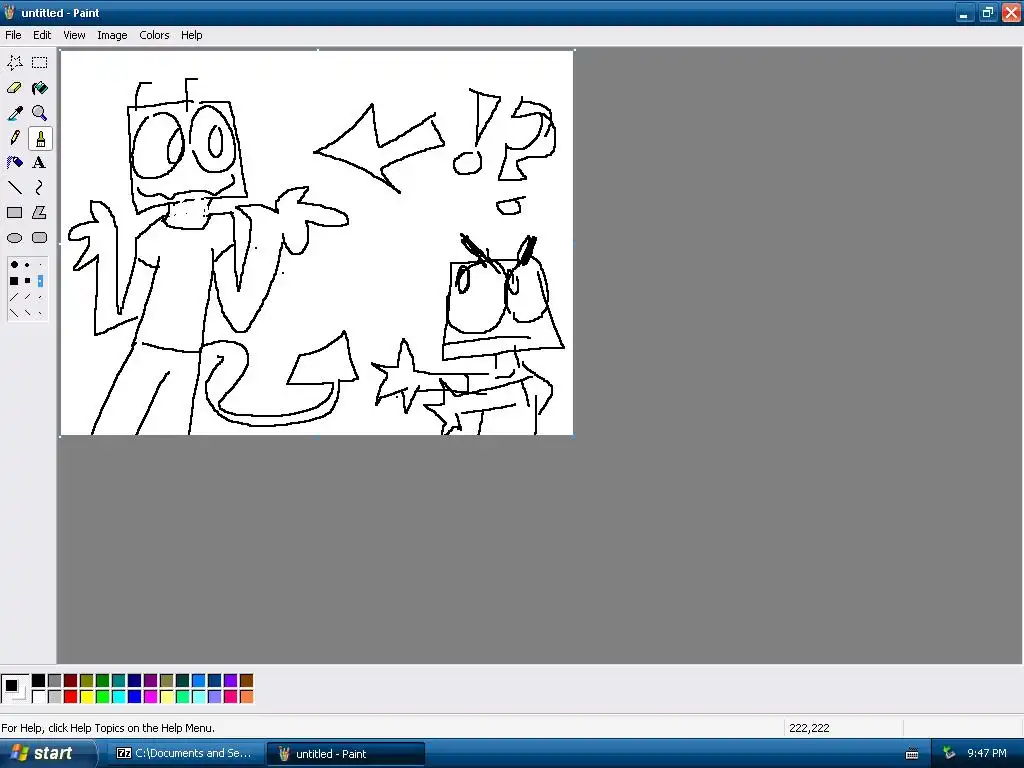Select the rectangular Select tool
The image size is (1024, 768).
click(40, 63)
